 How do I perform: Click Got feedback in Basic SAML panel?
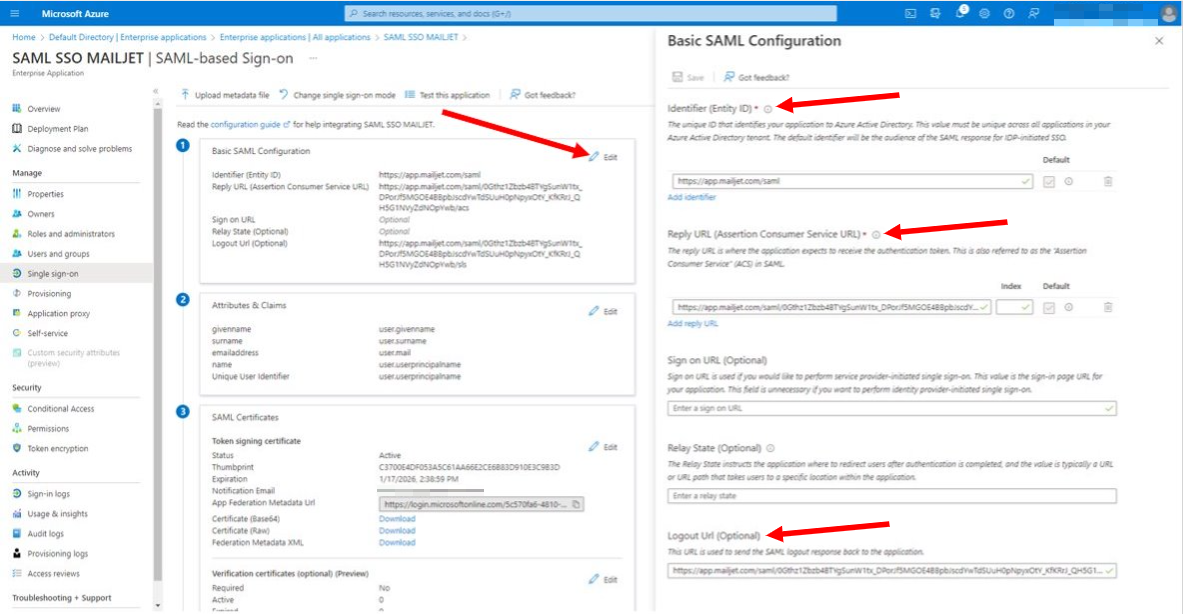(x=756, y=77)
